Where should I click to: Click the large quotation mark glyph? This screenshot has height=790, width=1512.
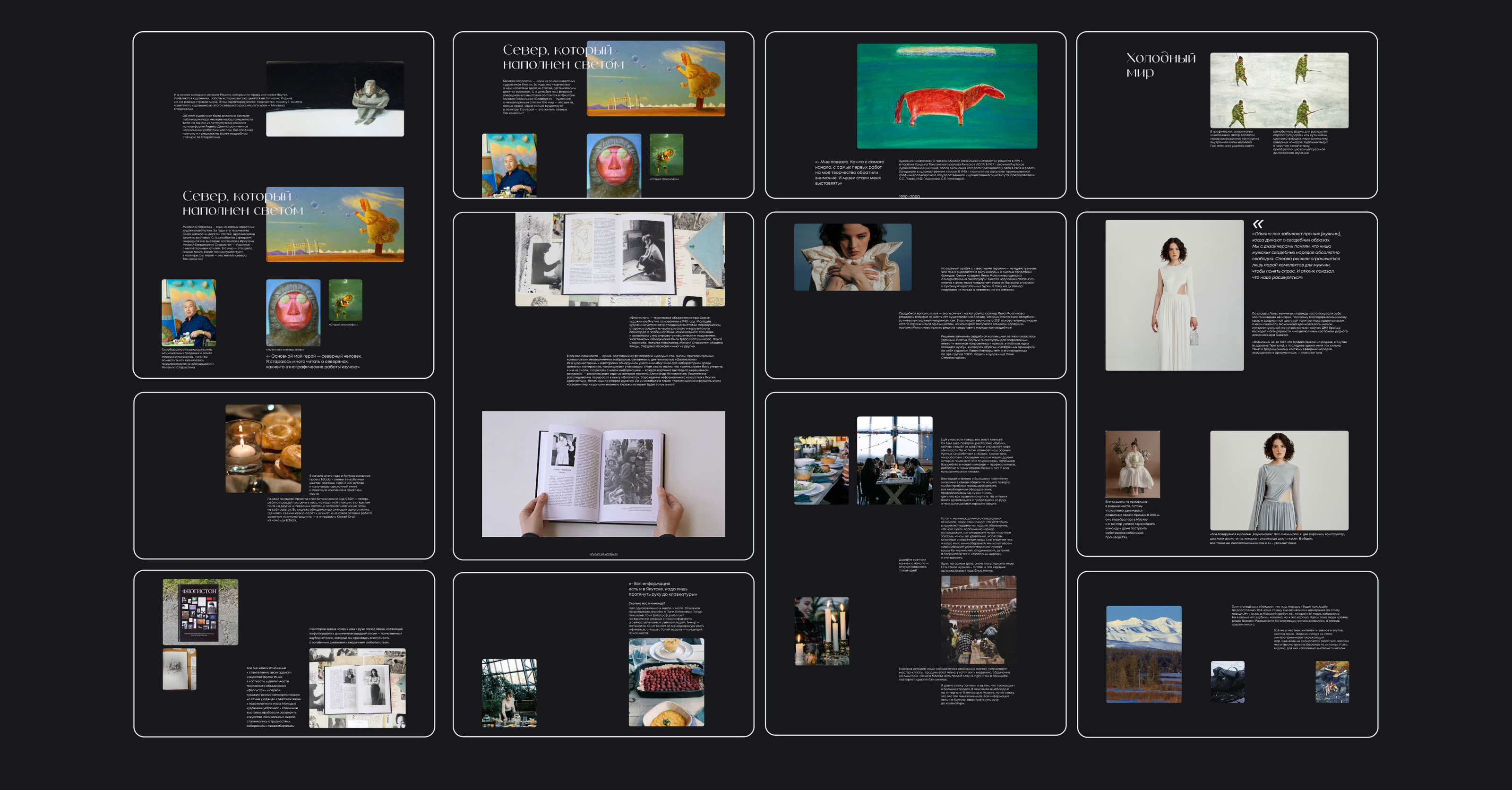[1257, 224]
